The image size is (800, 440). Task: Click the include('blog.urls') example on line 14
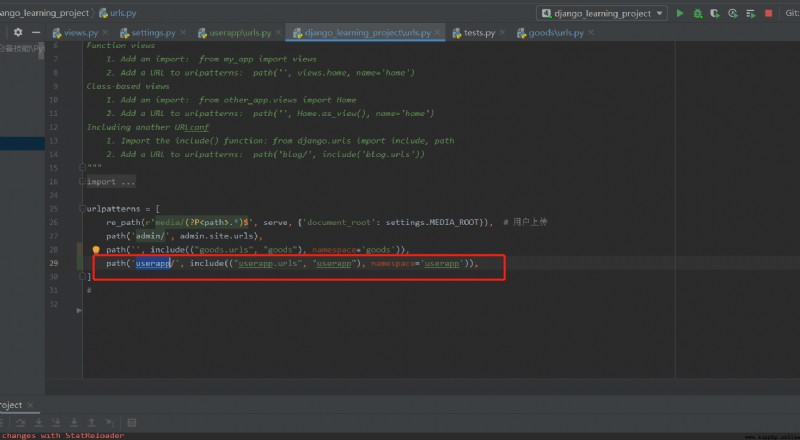(x=372, y=154)
